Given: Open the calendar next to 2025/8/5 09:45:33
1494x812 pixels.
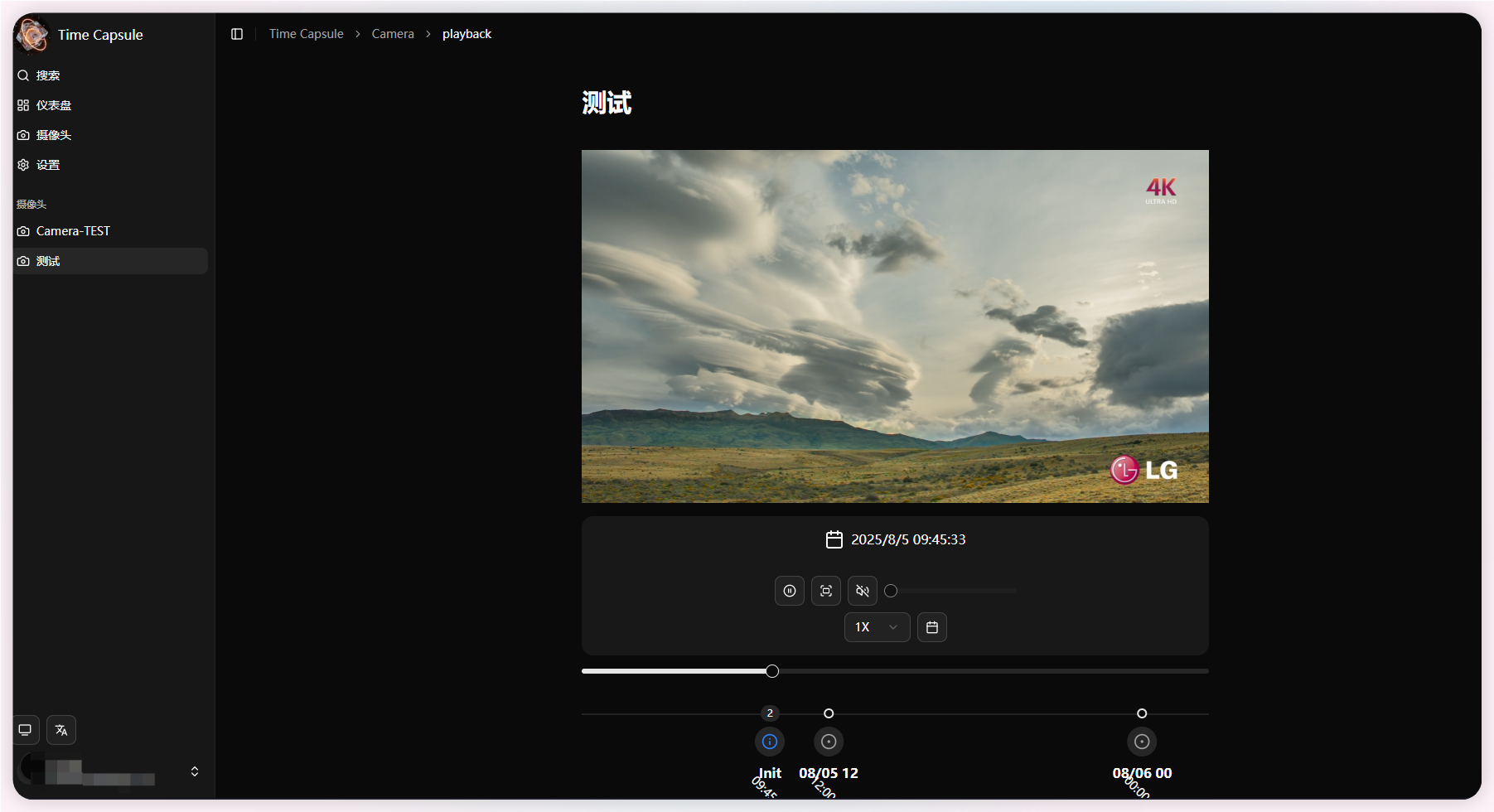Looking at the screenshot, I should [x=834, y=539].
